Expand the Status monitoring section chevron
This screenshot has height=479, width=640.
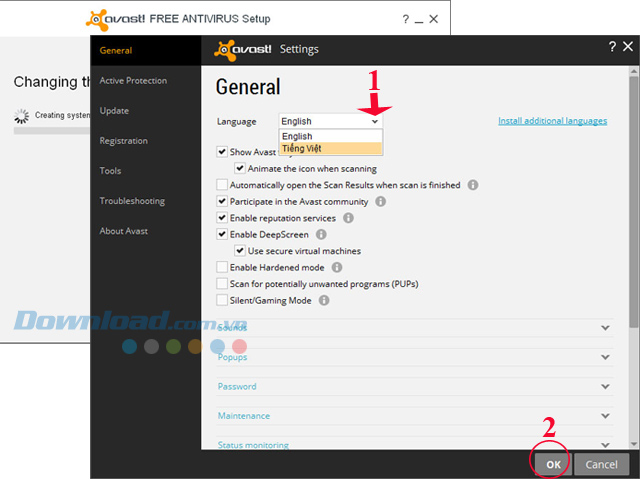(605, 444)
